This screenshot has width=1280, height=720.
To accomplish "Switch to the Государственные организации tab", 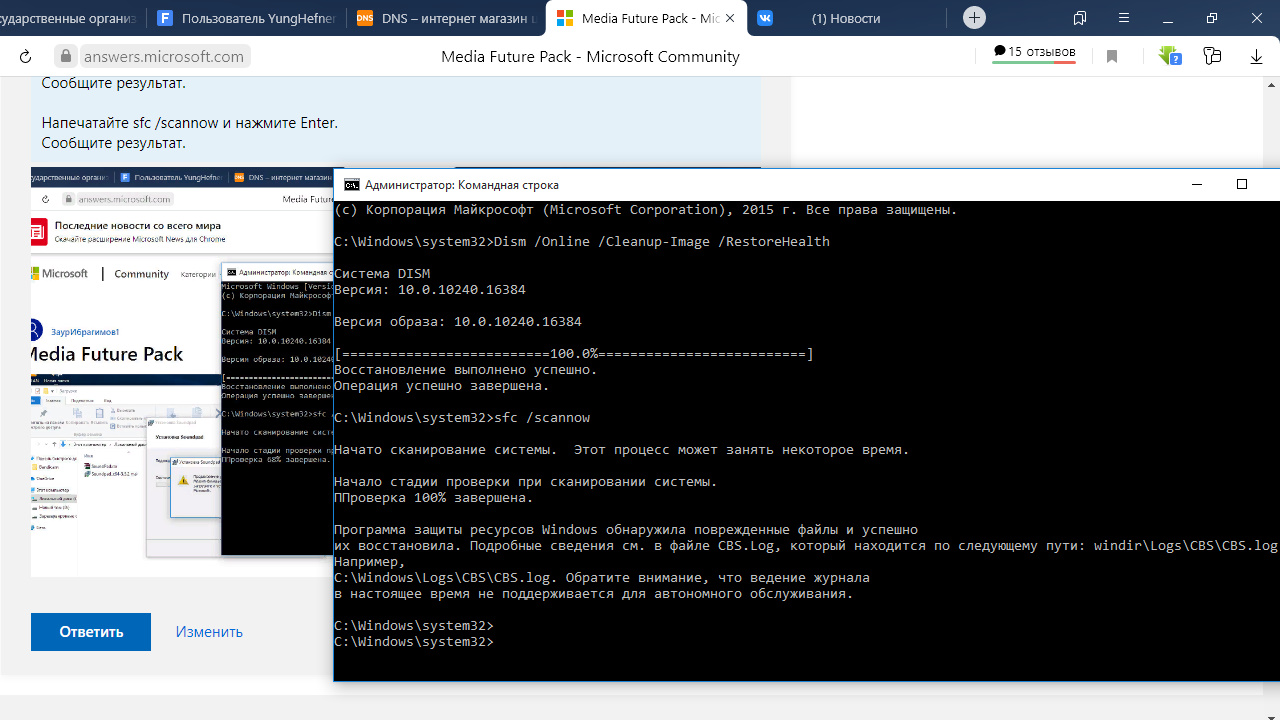I will [72, 18].
